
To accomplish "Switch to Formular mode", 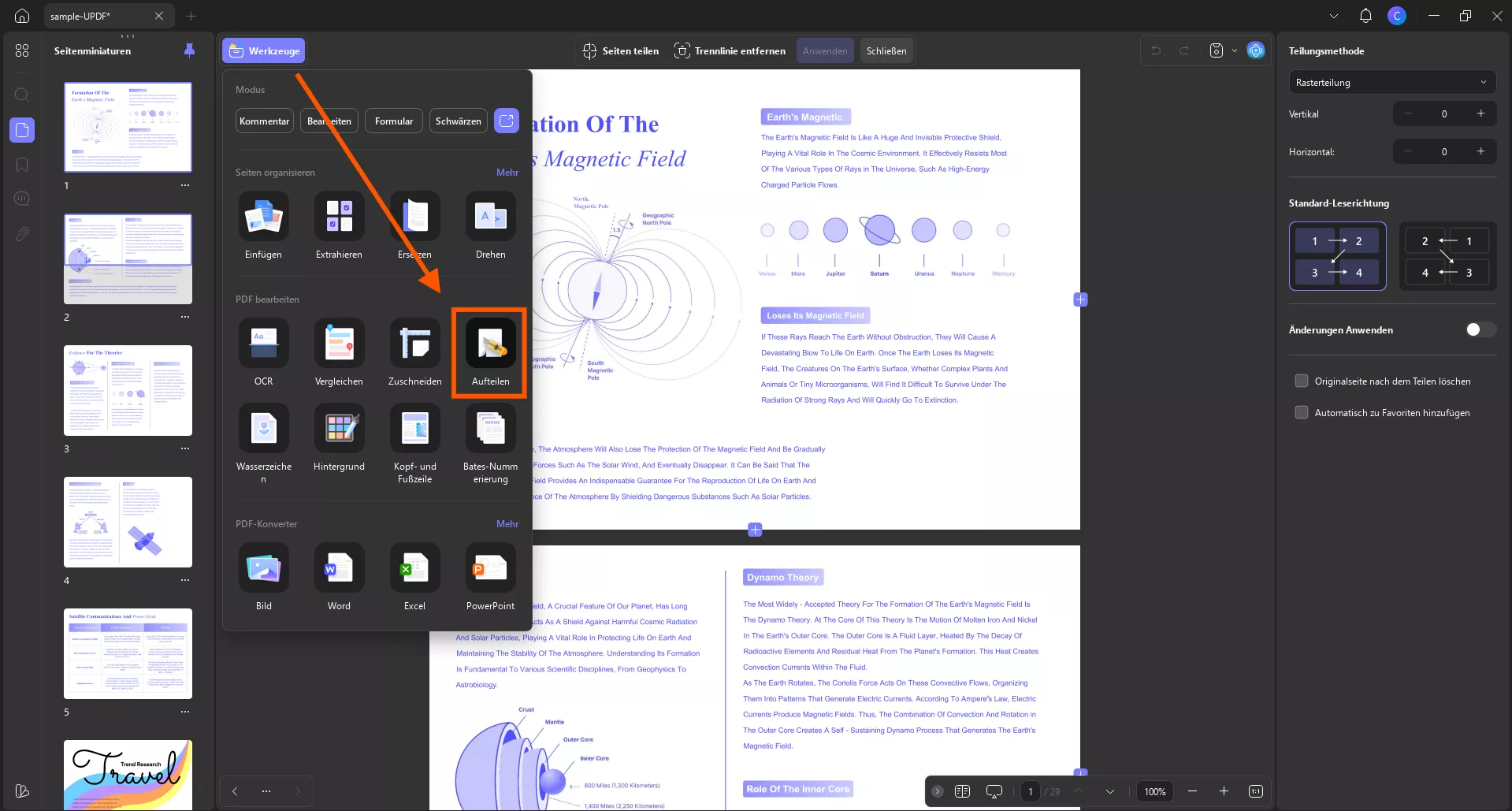I will point(394,121).
